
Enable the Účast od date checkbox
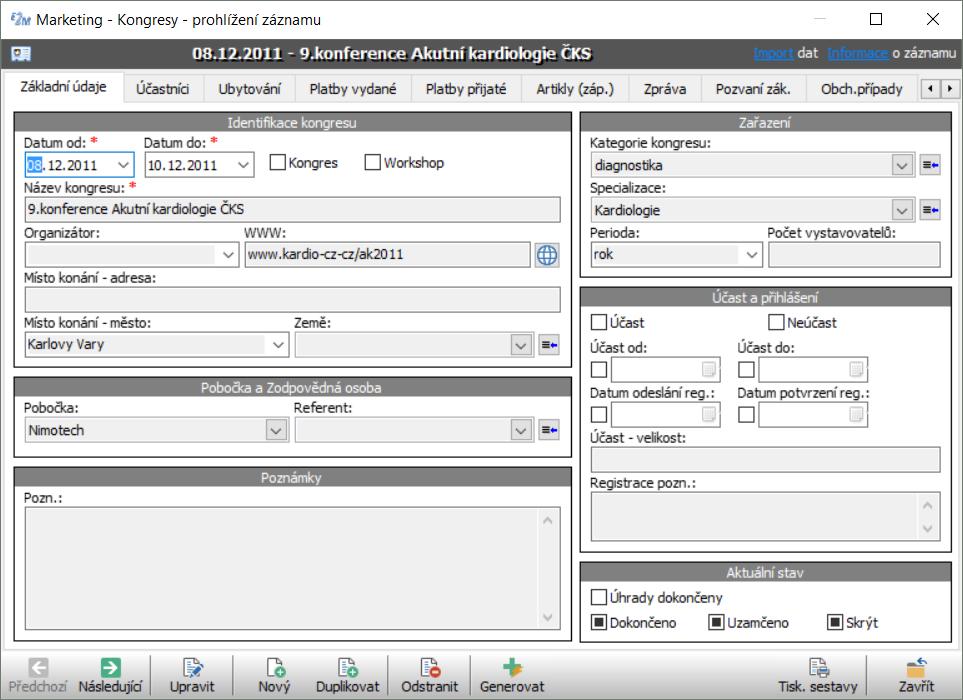tap(599, 370)
